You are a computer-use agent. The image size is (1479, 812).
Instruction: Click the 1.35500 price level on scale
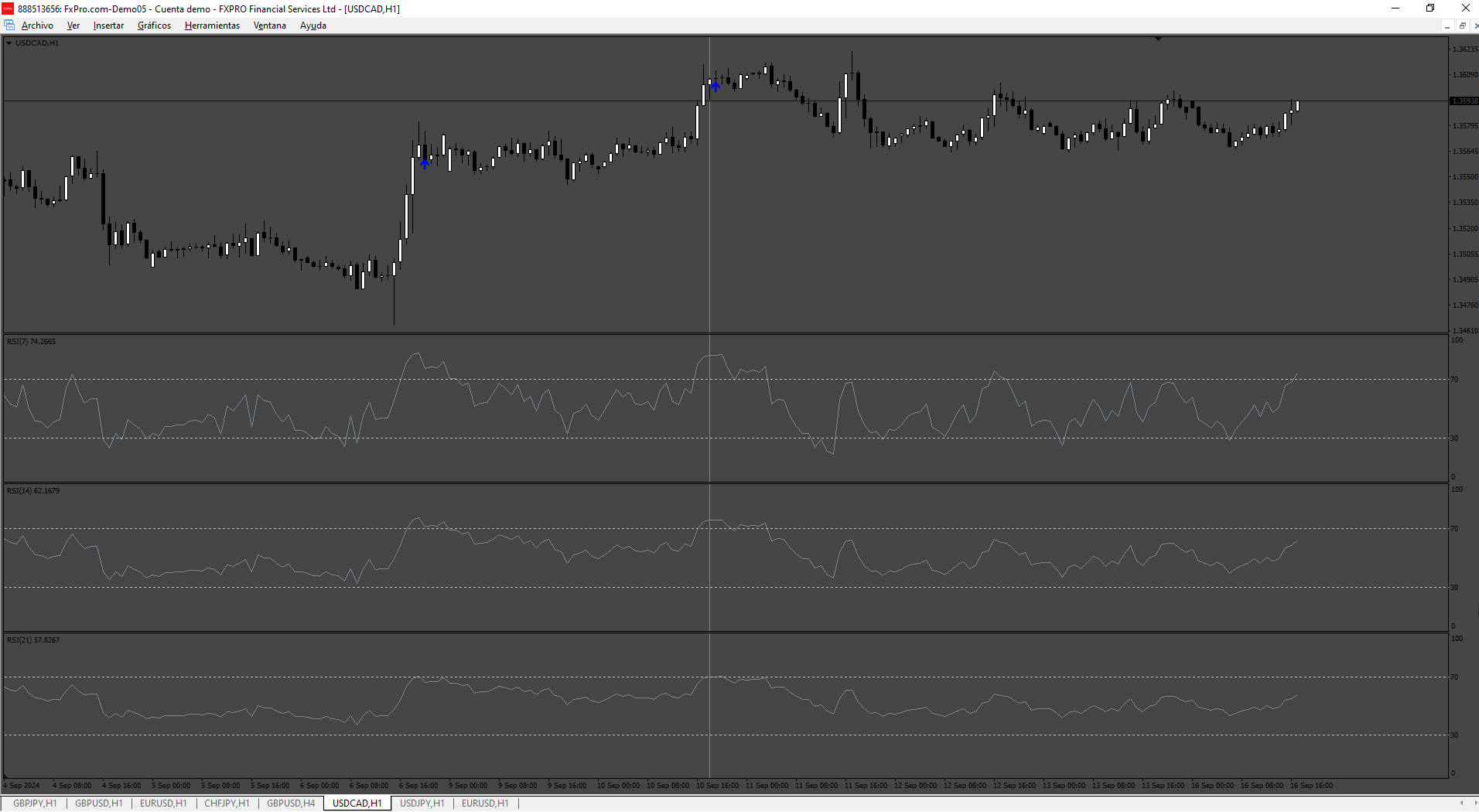pos(1465,176)
